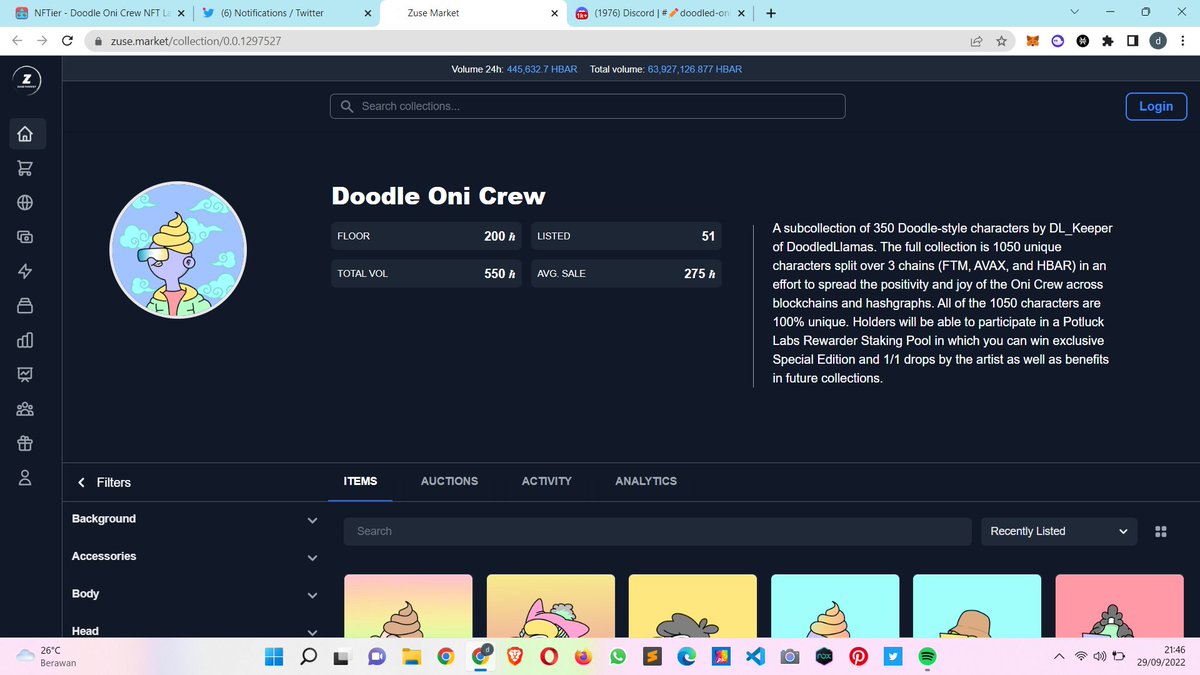The height and width of the screenshot is (675, 1200).
Task: Bookmark this page with the star
Action: click(x=1001, y=41)
